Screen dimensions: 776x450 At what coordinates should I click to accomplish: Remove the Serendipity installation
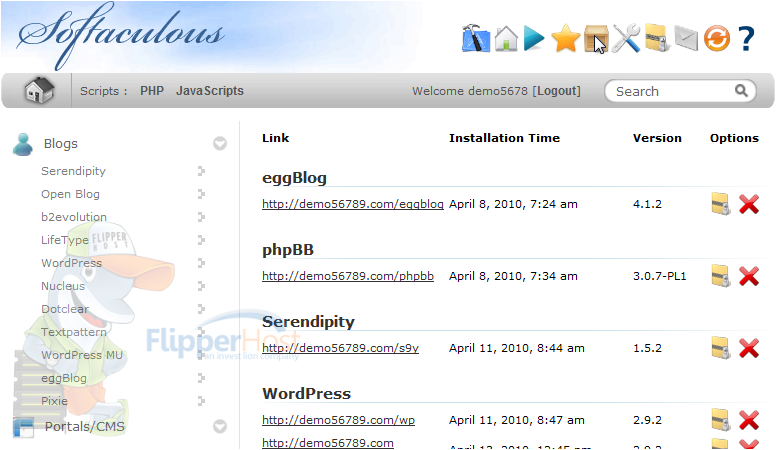coord(749,348)
